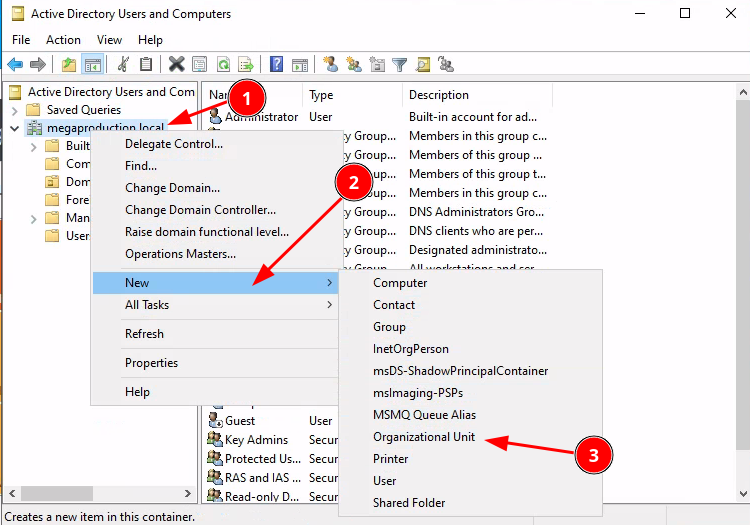
Task: Click the Description column header
Action: 439,95
